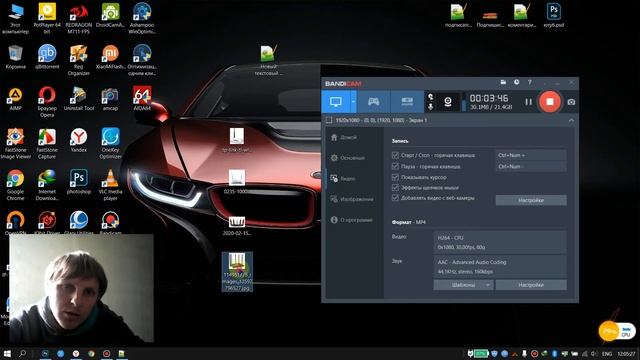This screenshot has height=360, width=640.
Task: Open VLC media player desktop shortcut
Action: [110, 185]
